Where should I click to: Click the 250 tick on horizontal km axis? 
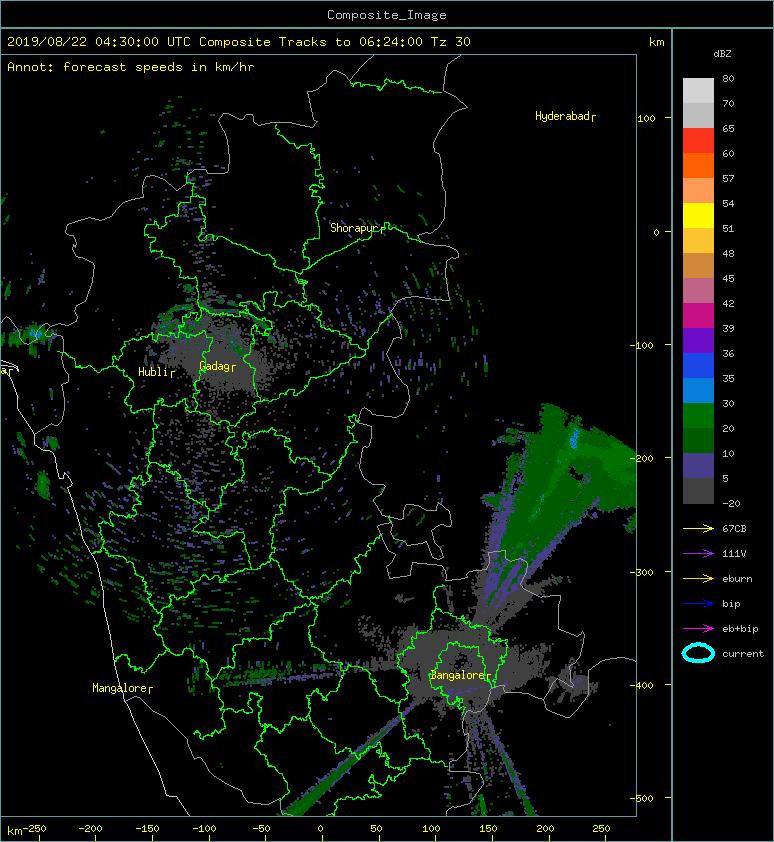point(601,829)
